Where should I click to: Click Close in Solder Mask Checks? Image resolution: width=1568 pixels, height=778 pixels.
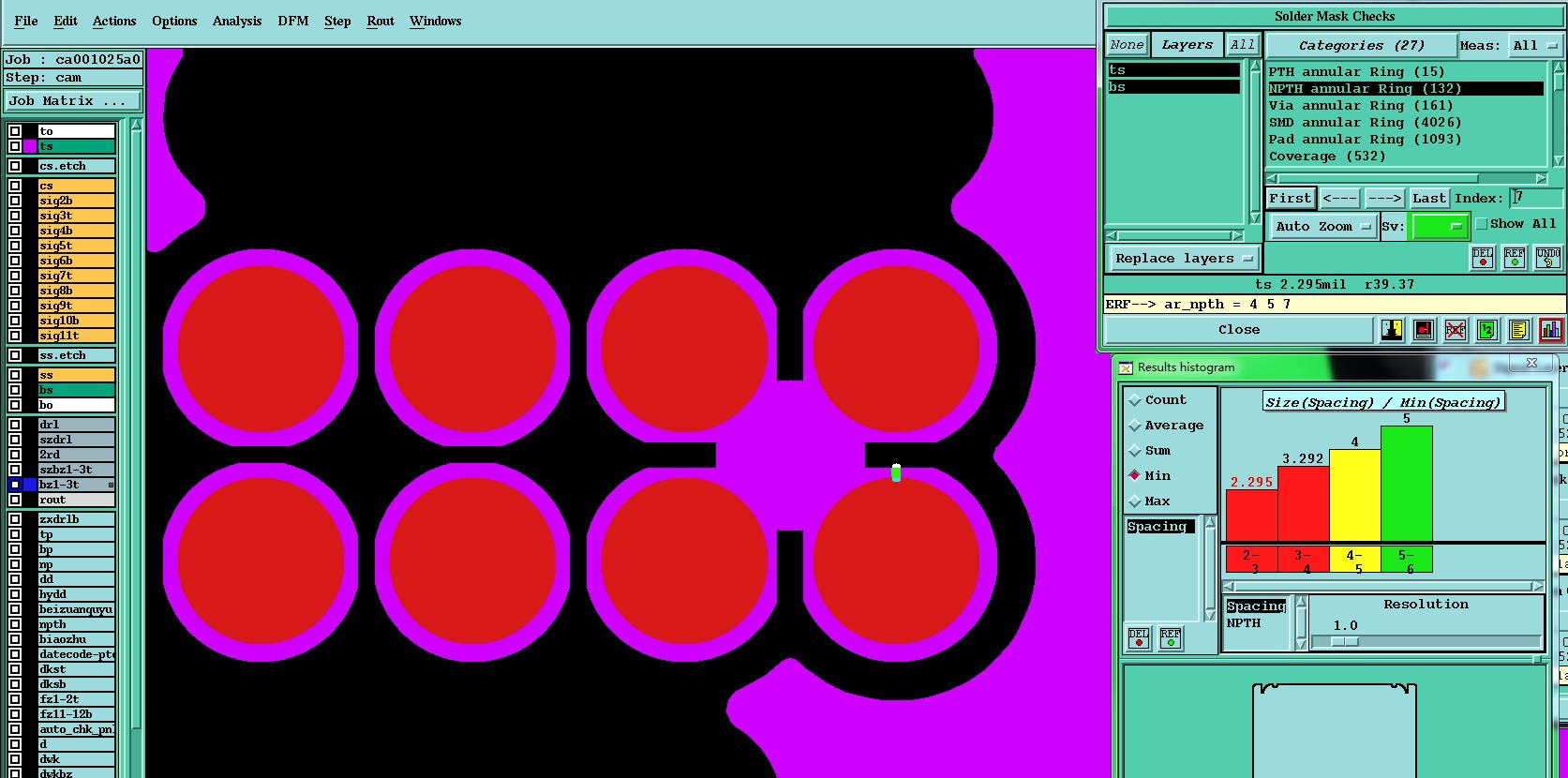tap(1239, 330)
